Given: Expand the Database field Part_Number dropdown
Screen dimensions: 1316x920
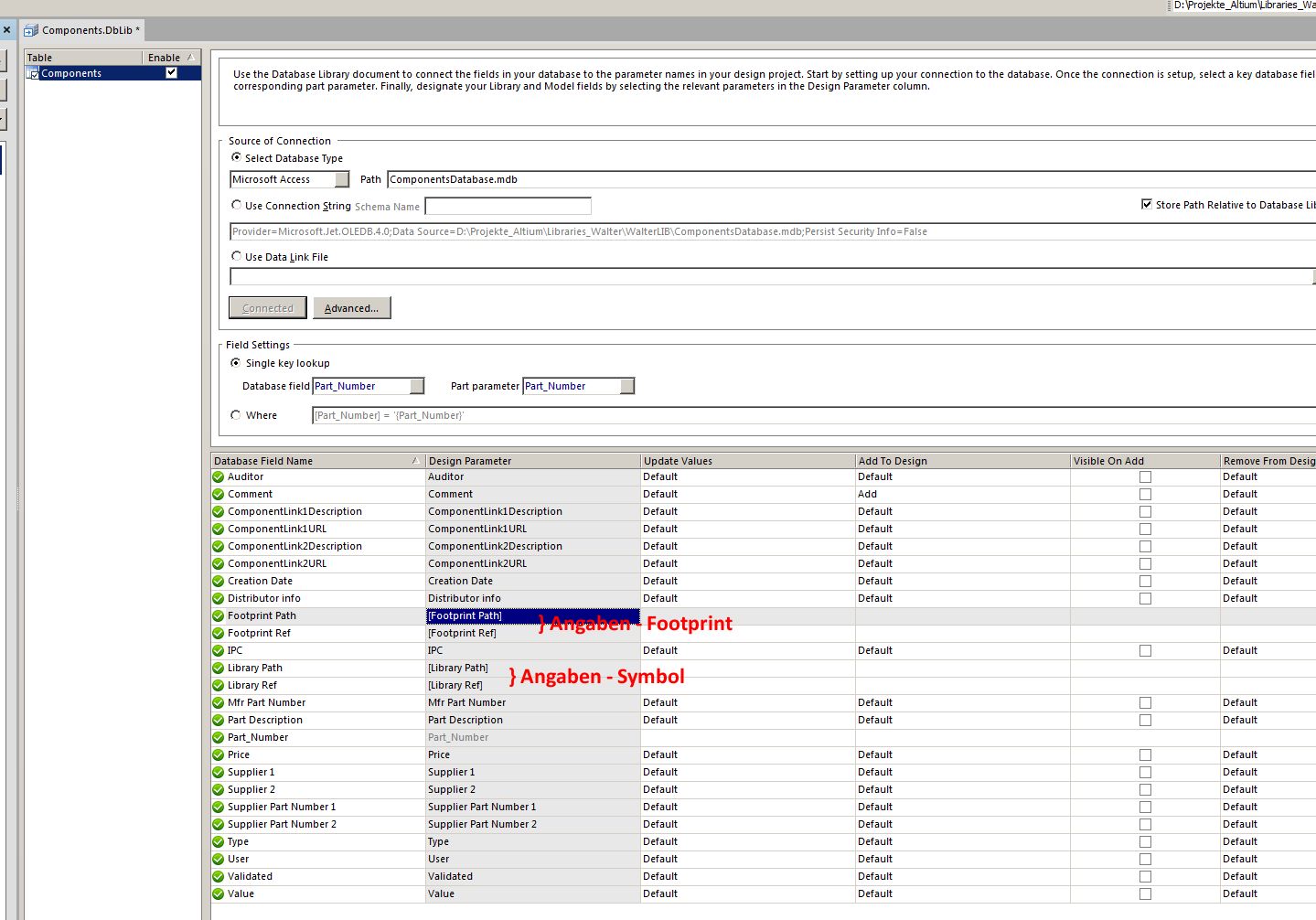Looking at the screenshot, I should 417,387.
